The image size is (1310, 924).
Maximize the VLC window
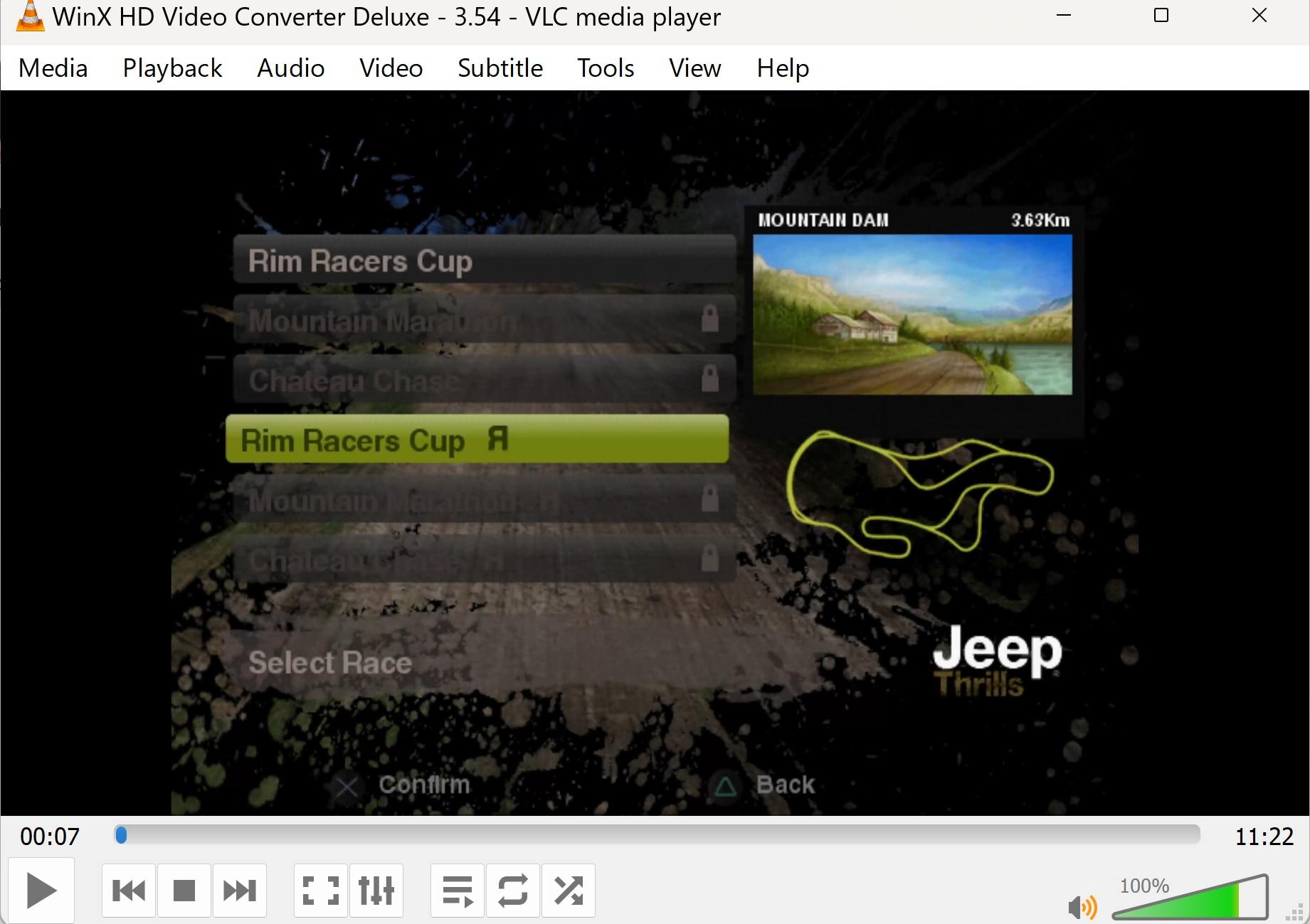pyautogui.click(x=1161, y=16)
